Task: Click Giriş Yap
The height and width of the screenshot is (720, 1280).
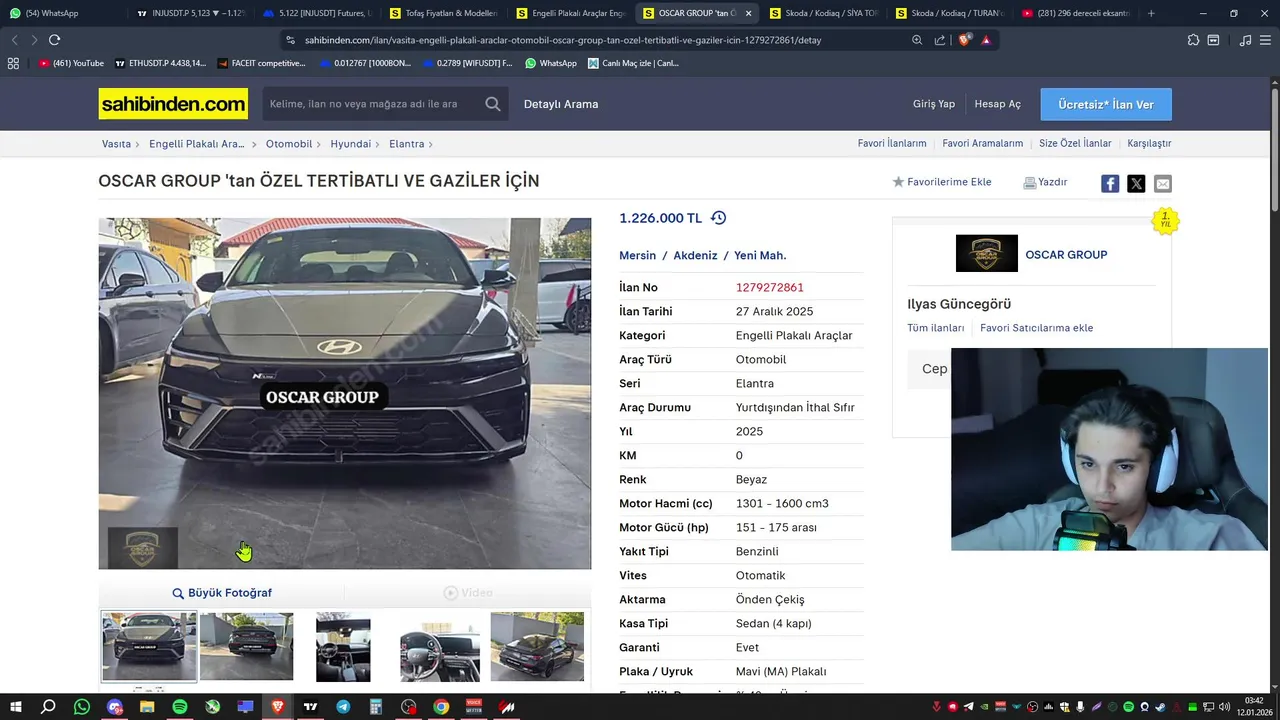Action: pos(934,104)
